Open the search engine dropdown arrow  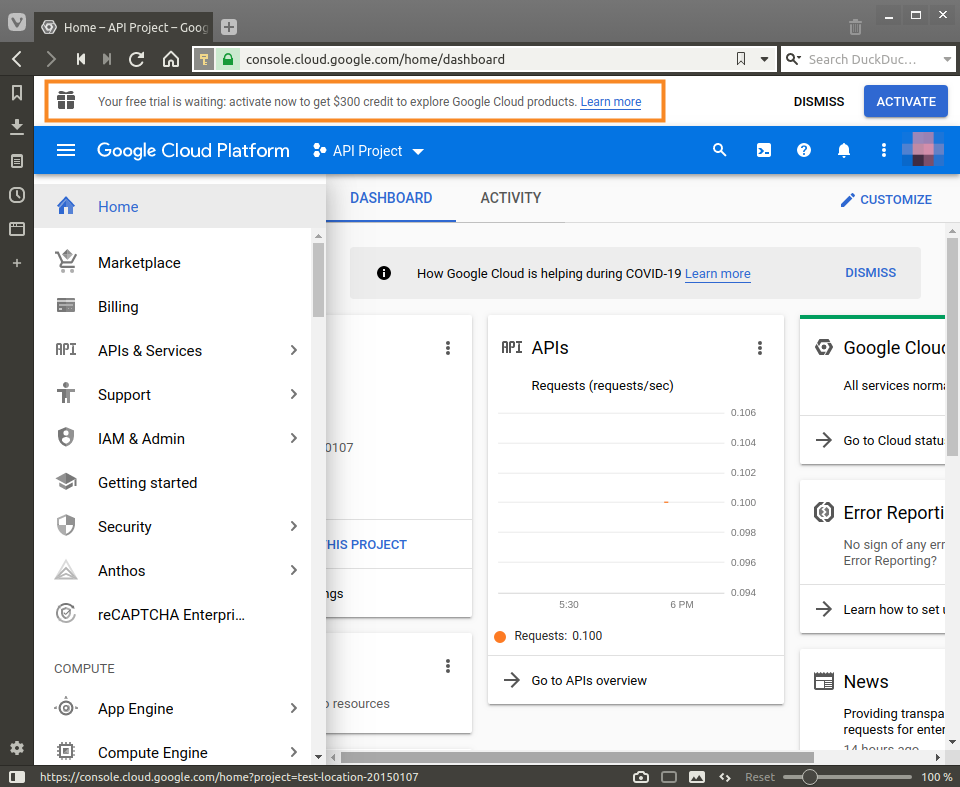pyautogui.click(x=947, y=59)
